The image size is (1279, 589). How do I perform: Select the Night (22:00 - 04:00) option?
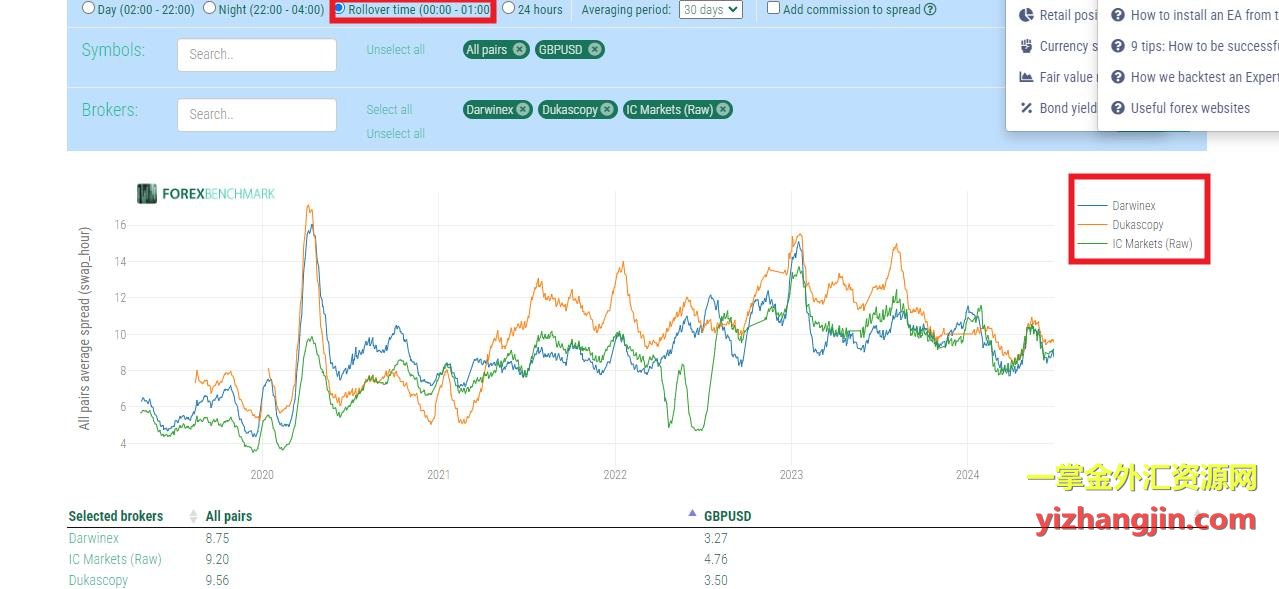point(209,8)
